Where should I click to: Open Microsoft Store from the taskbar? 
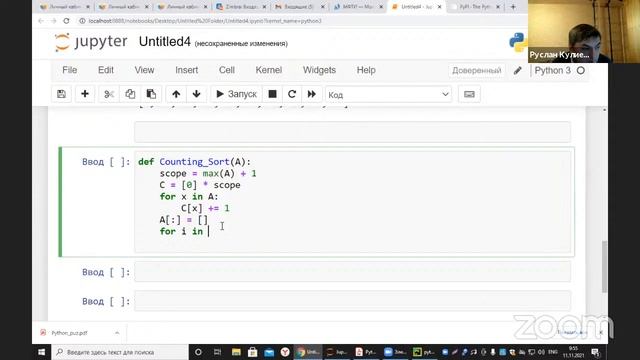[x=252, y=352]
